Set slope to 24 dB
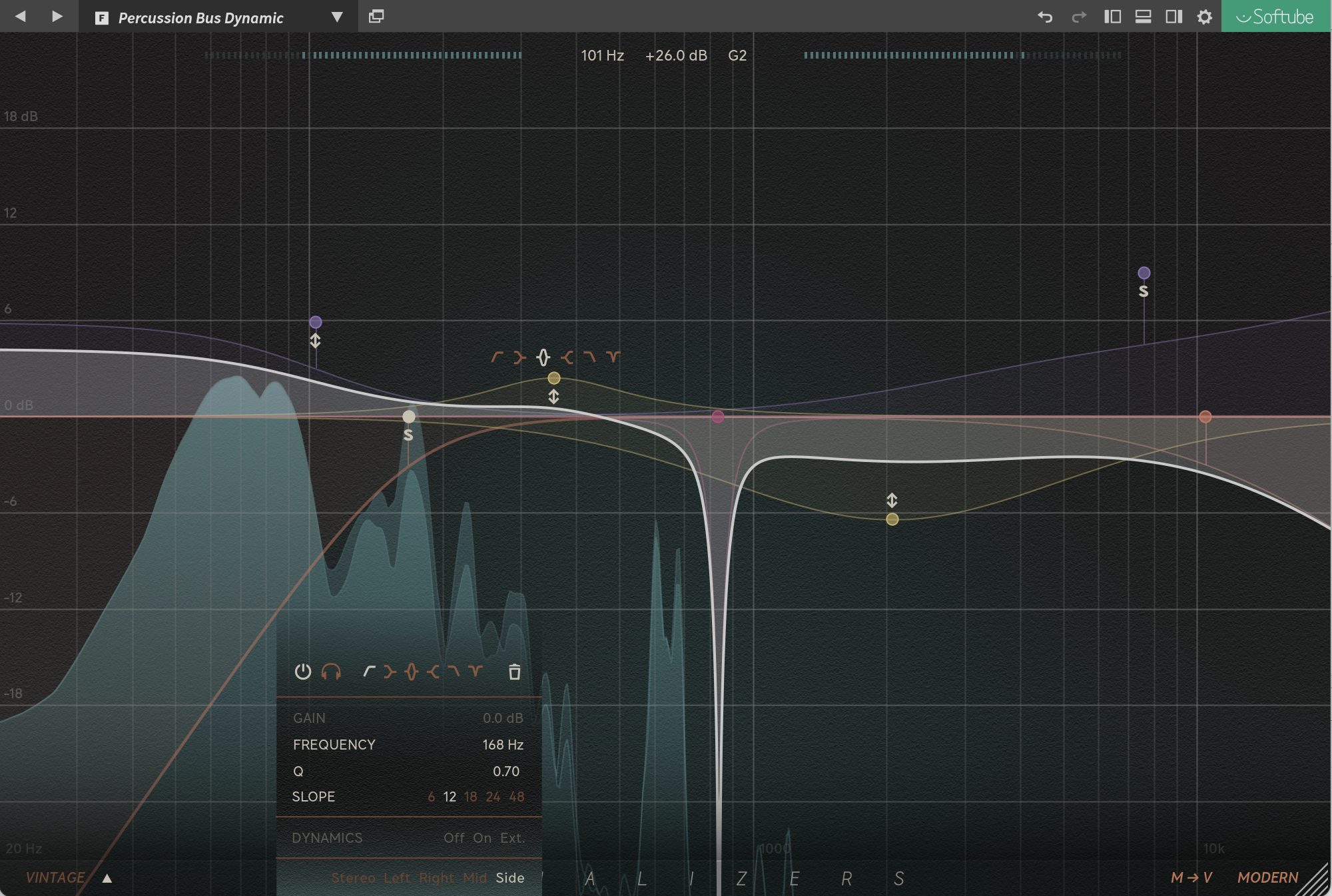 click(x=493, y=797)
